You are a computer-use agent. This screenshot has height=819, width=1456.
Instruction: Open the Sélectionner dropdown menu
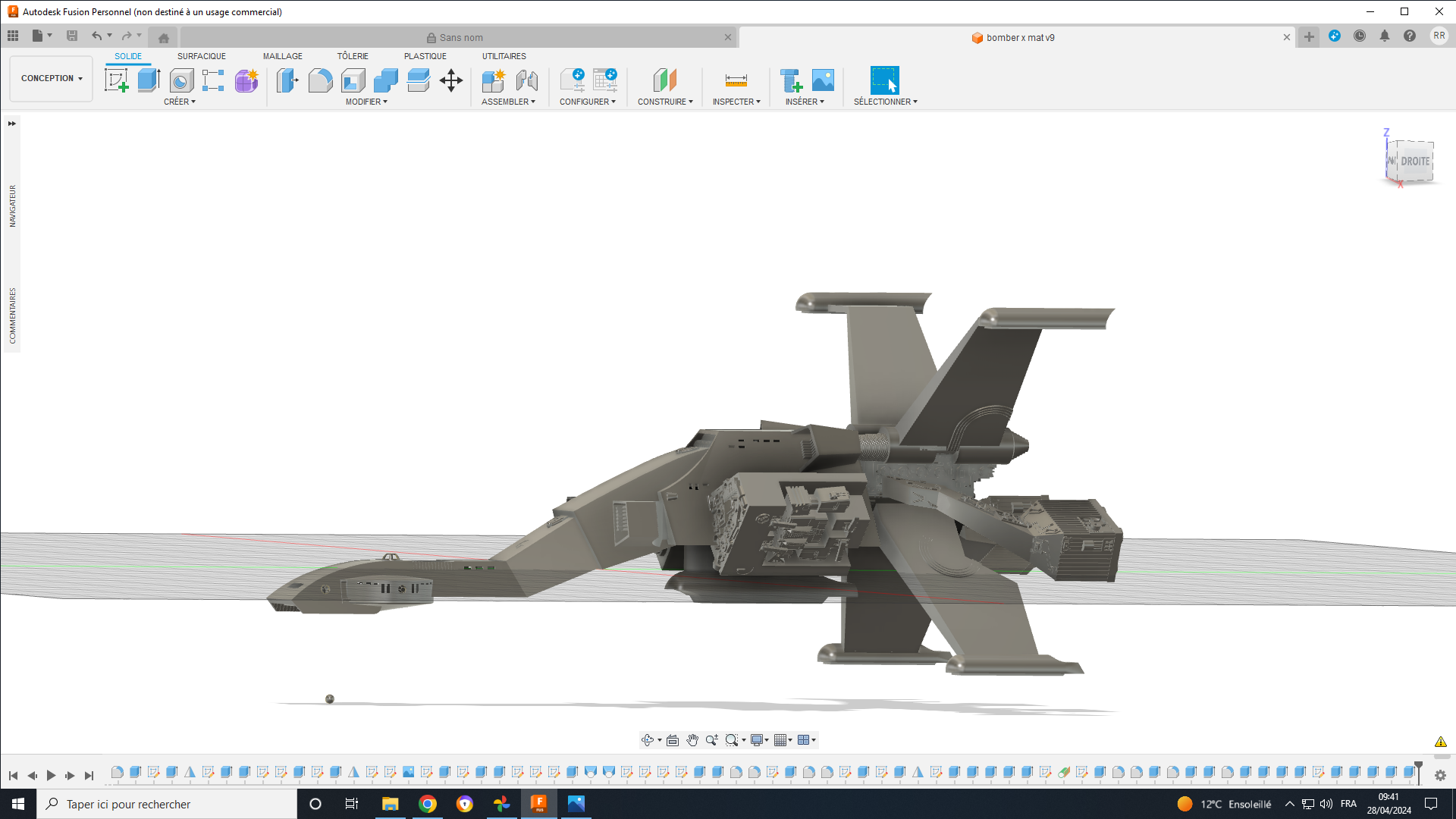[x=885, y=102]
